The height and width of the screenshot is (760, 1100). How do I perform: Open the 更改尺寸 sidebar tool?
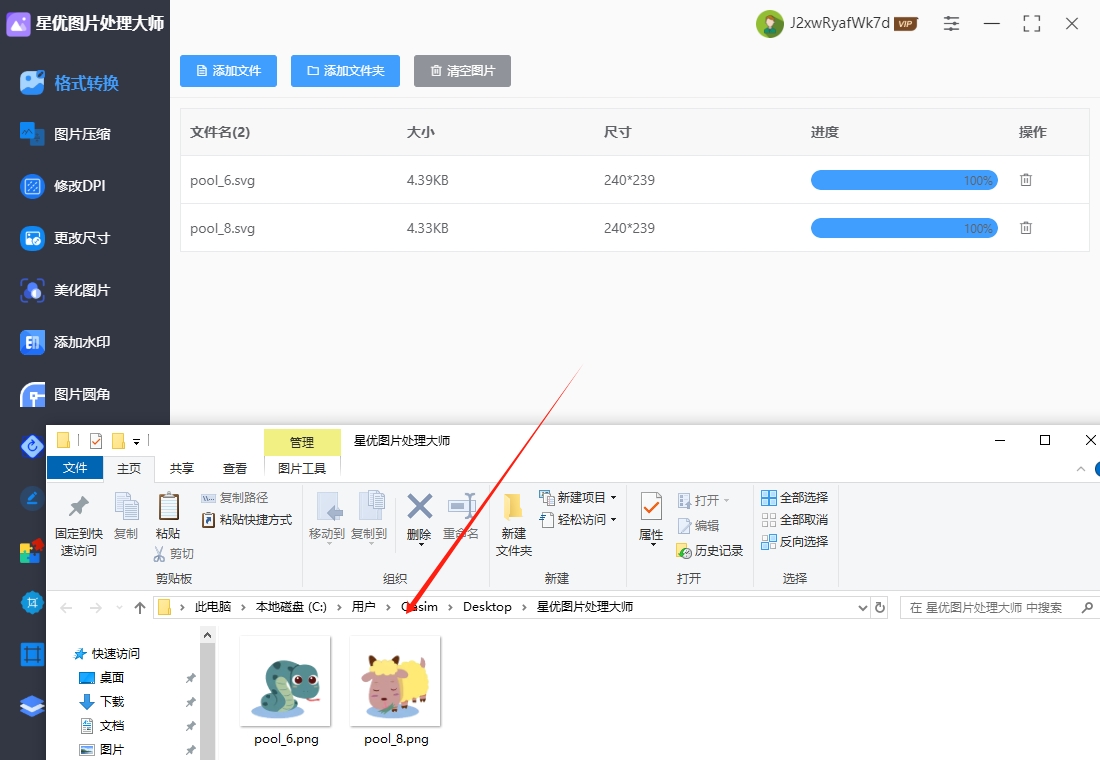(x=66, y=238)
